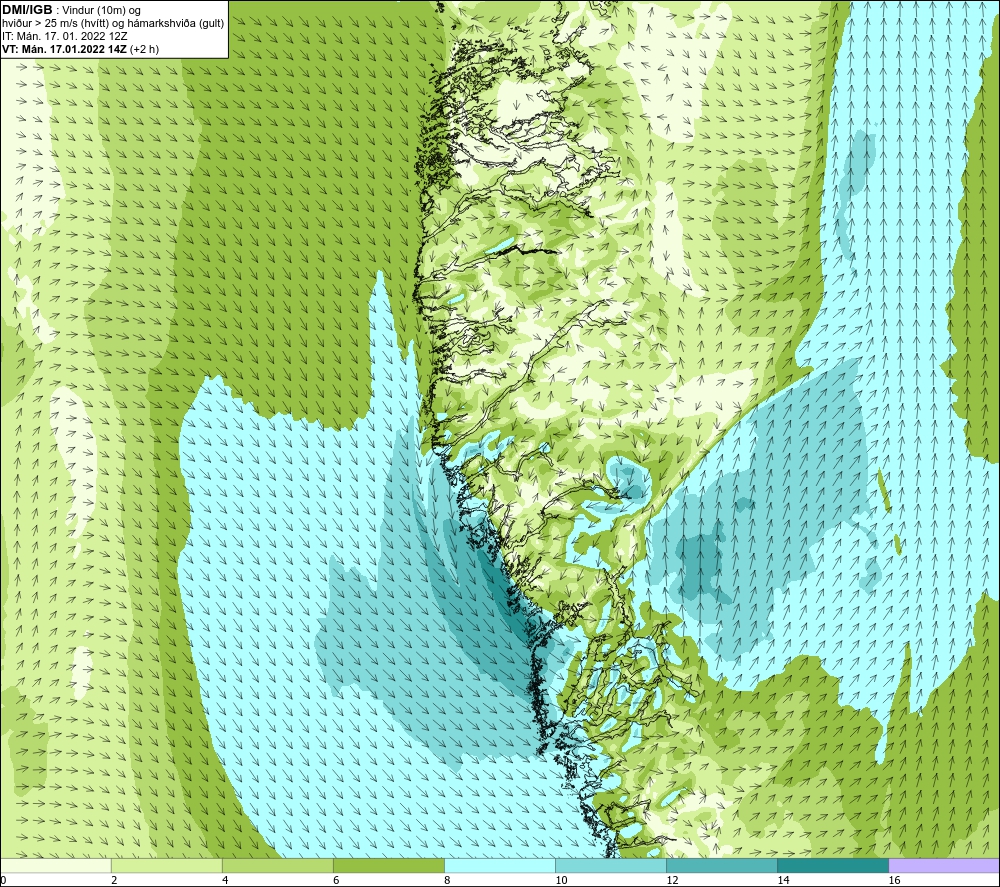This screenshot has height=887, width=1000.
Task: Click the 12–14 m/s teal legend swatch
Action: (722, 865)
